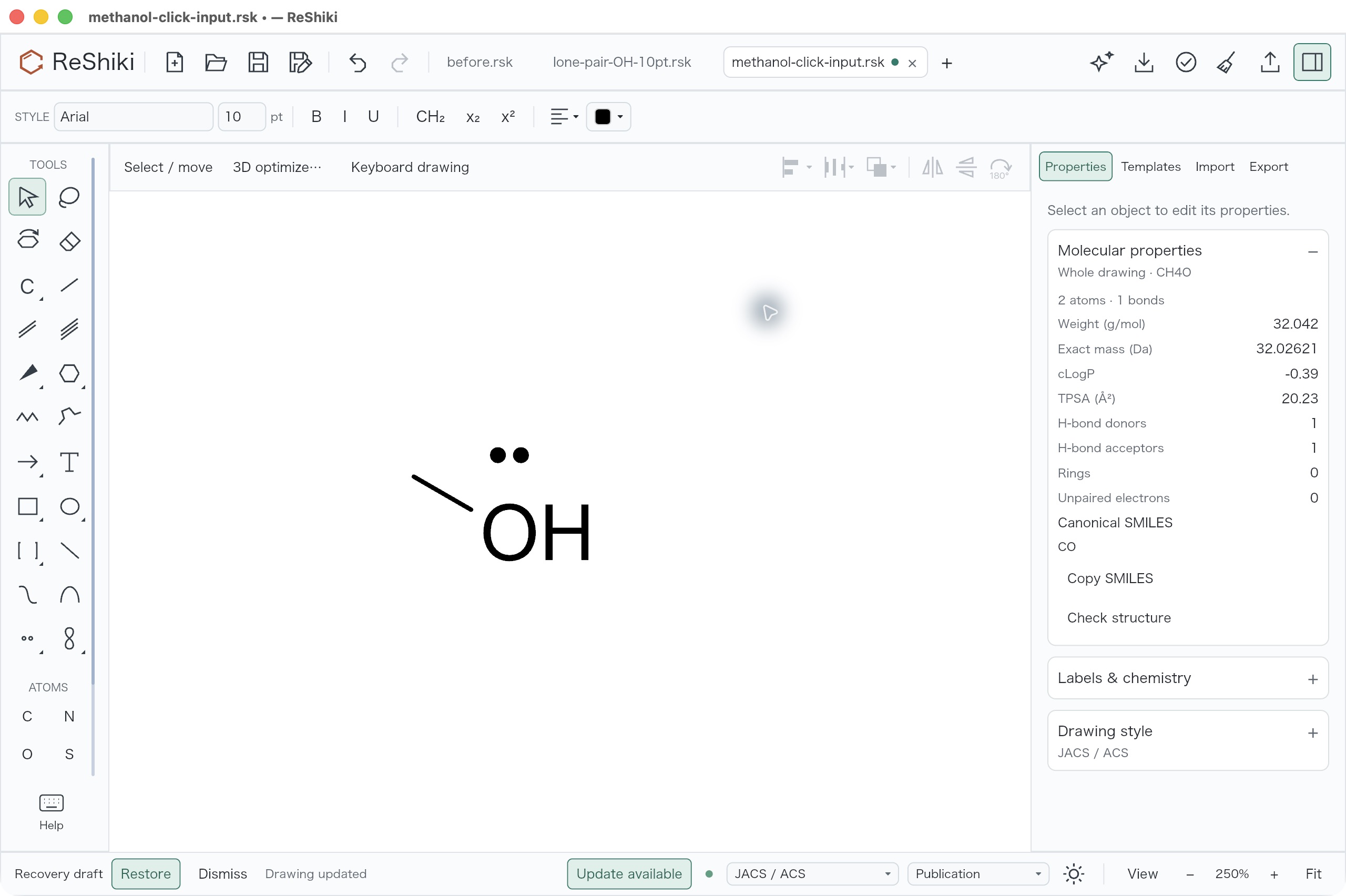Viewport: 1346px width, 896px height.
Task: Switch to the Import tab
Action: (x=1214, y=166)
